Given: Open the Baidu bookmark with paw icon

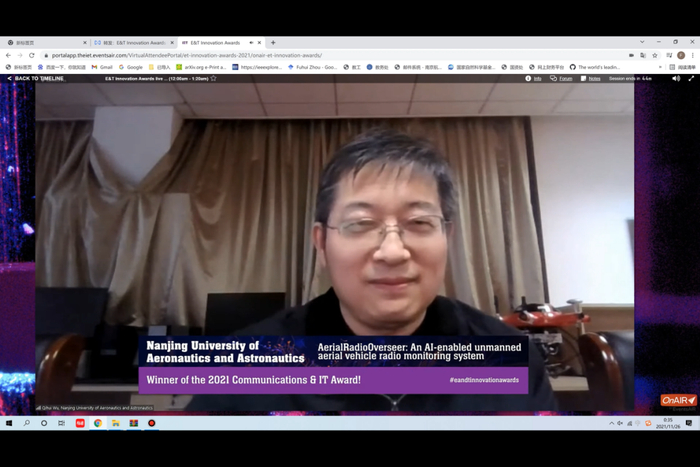Looking at the screenshot, I should pyautogui.click(x=62, y=67).
